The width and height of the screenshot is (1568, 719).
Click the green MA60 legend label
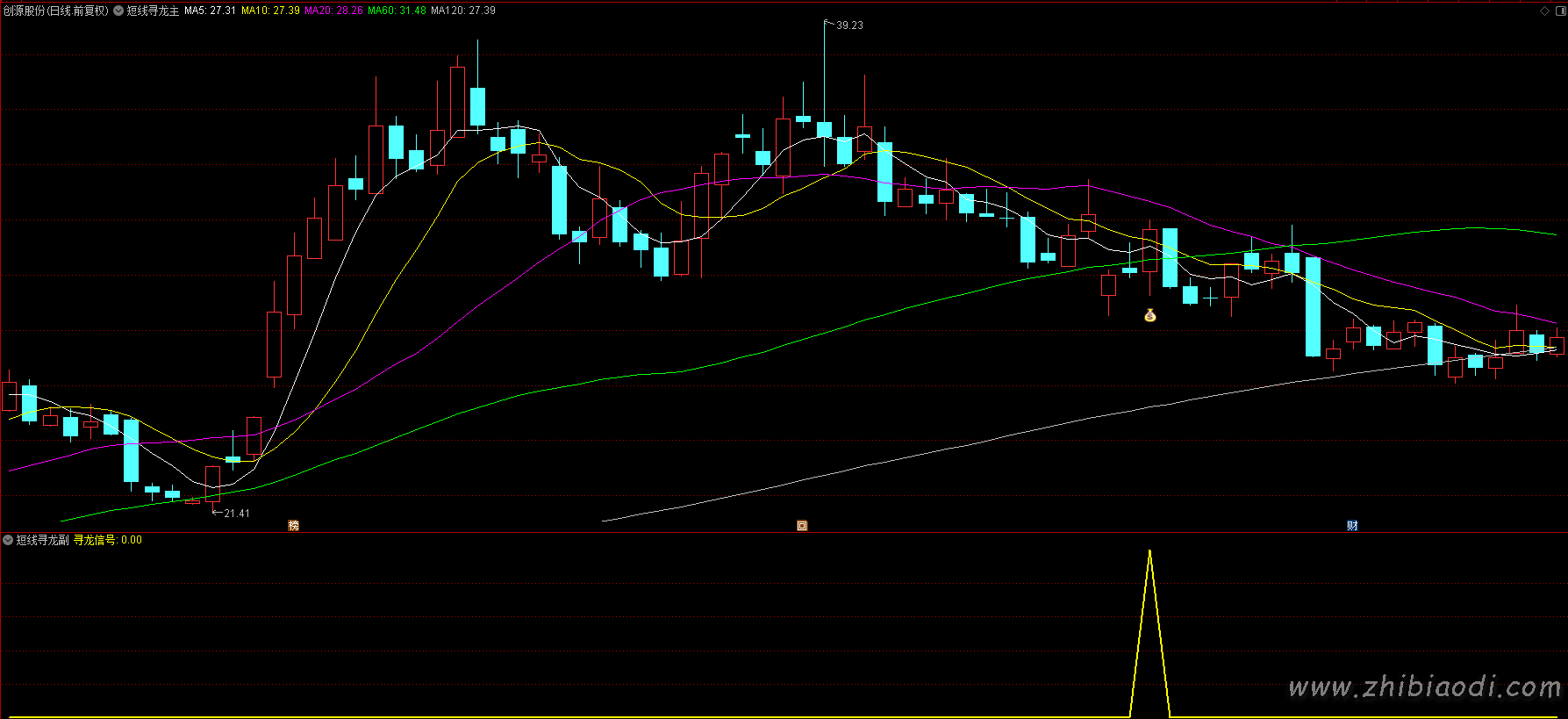pyautogui.click(x=397, y=11)
